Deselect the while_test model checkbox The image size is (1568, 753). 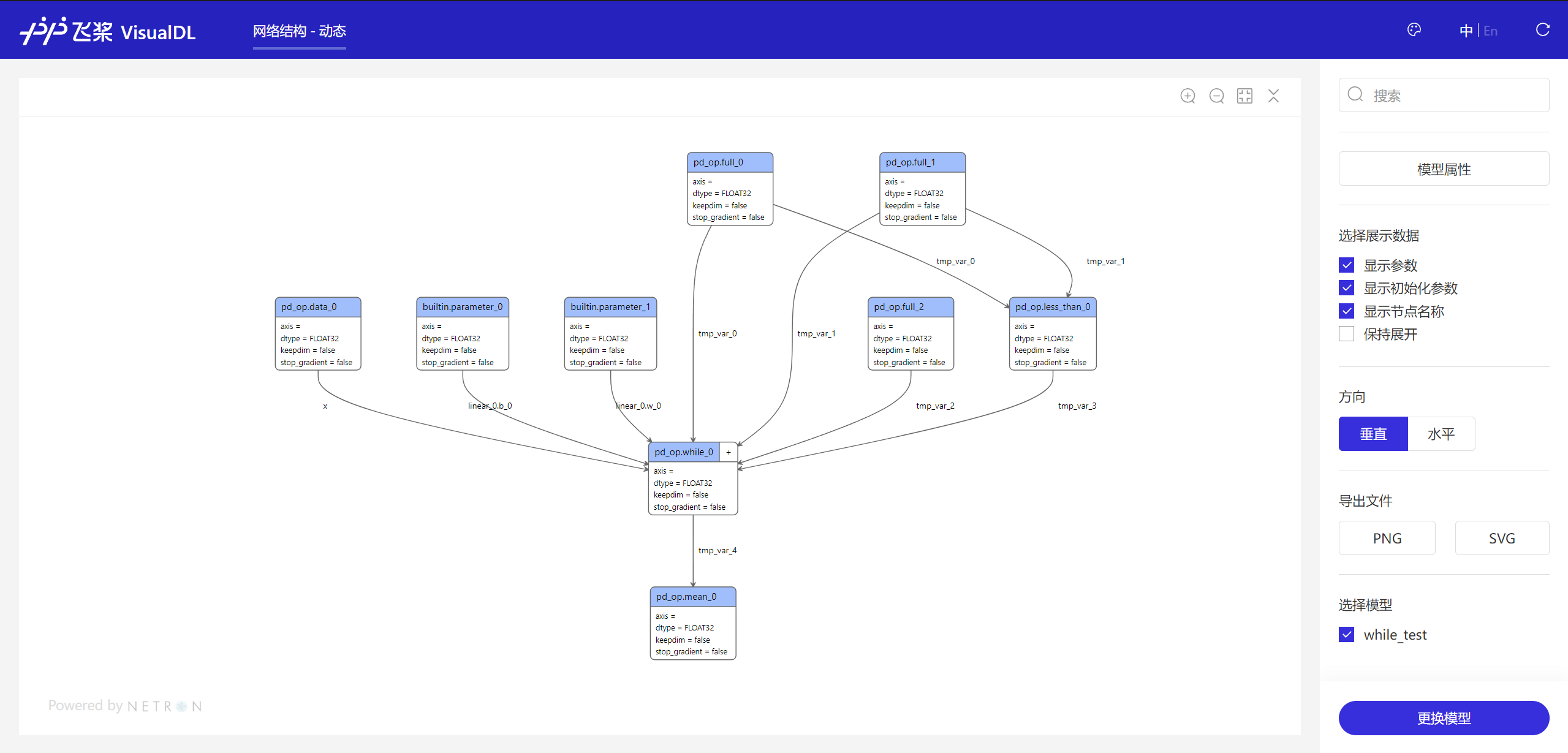click(1346, 634)
